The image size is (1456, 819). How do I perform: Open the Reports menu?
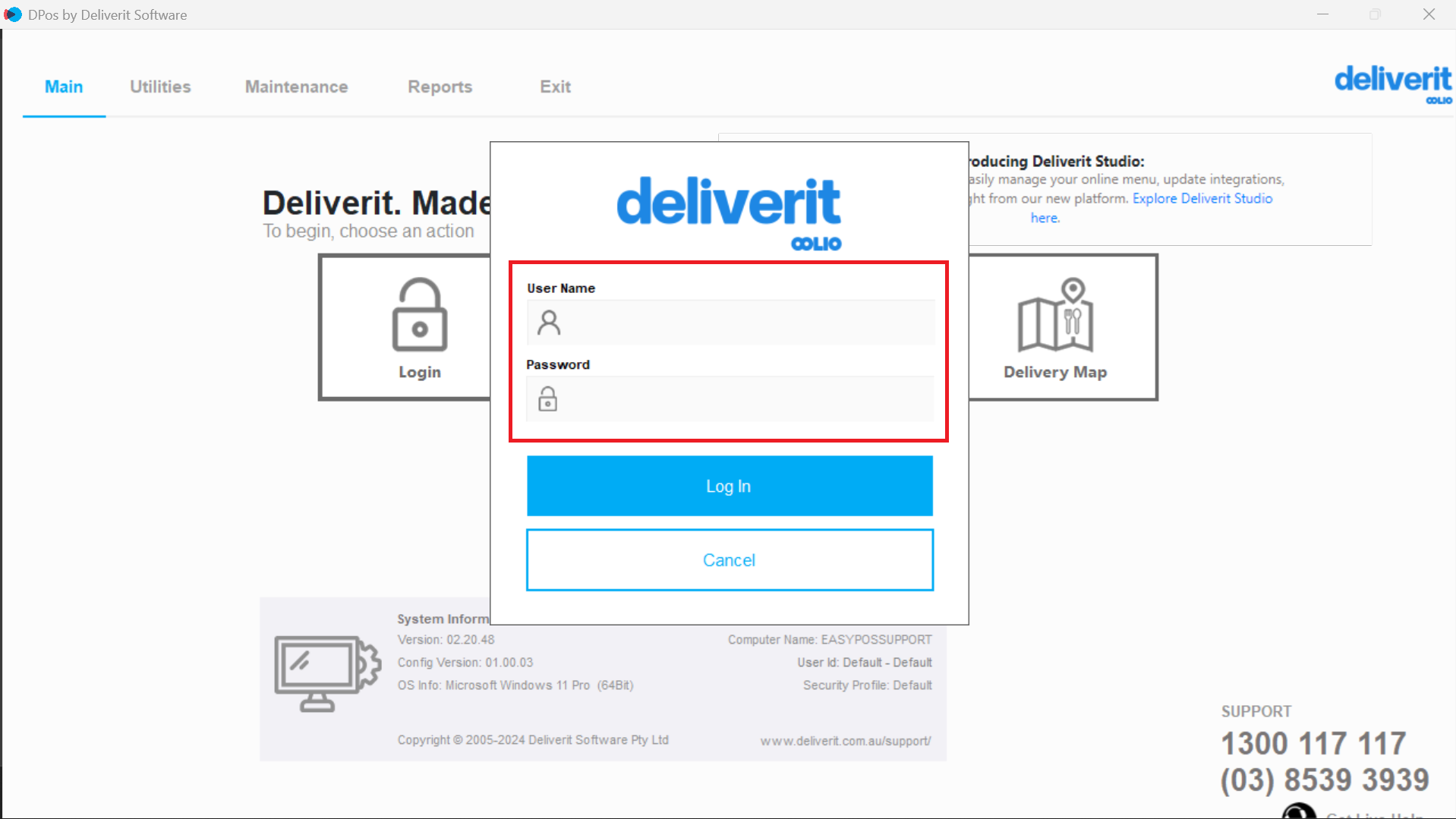(x=440, y=87)
